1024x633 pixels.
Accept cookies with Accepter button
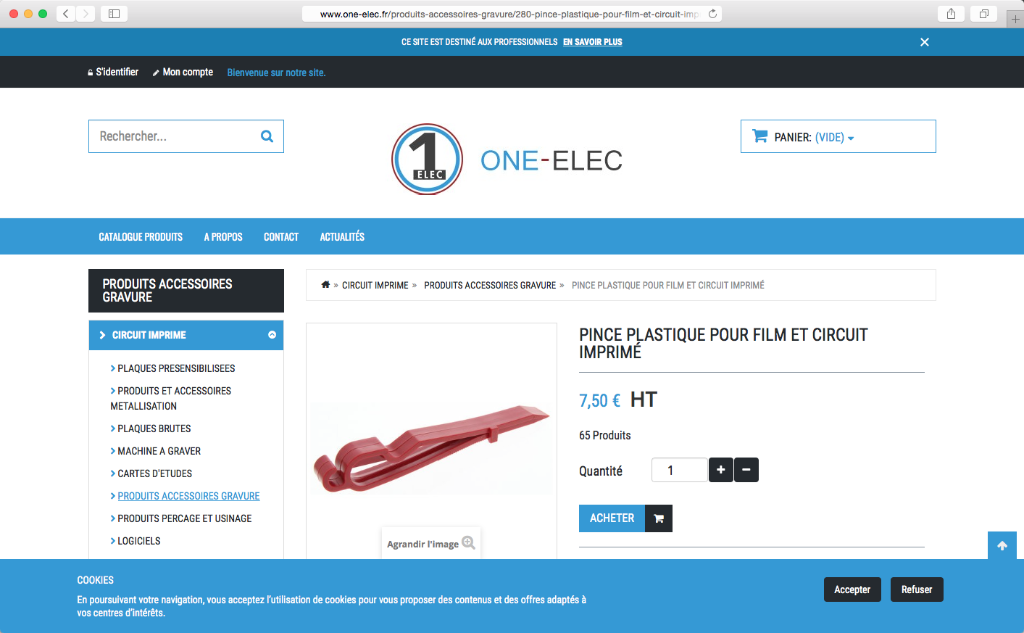[852, 589]
